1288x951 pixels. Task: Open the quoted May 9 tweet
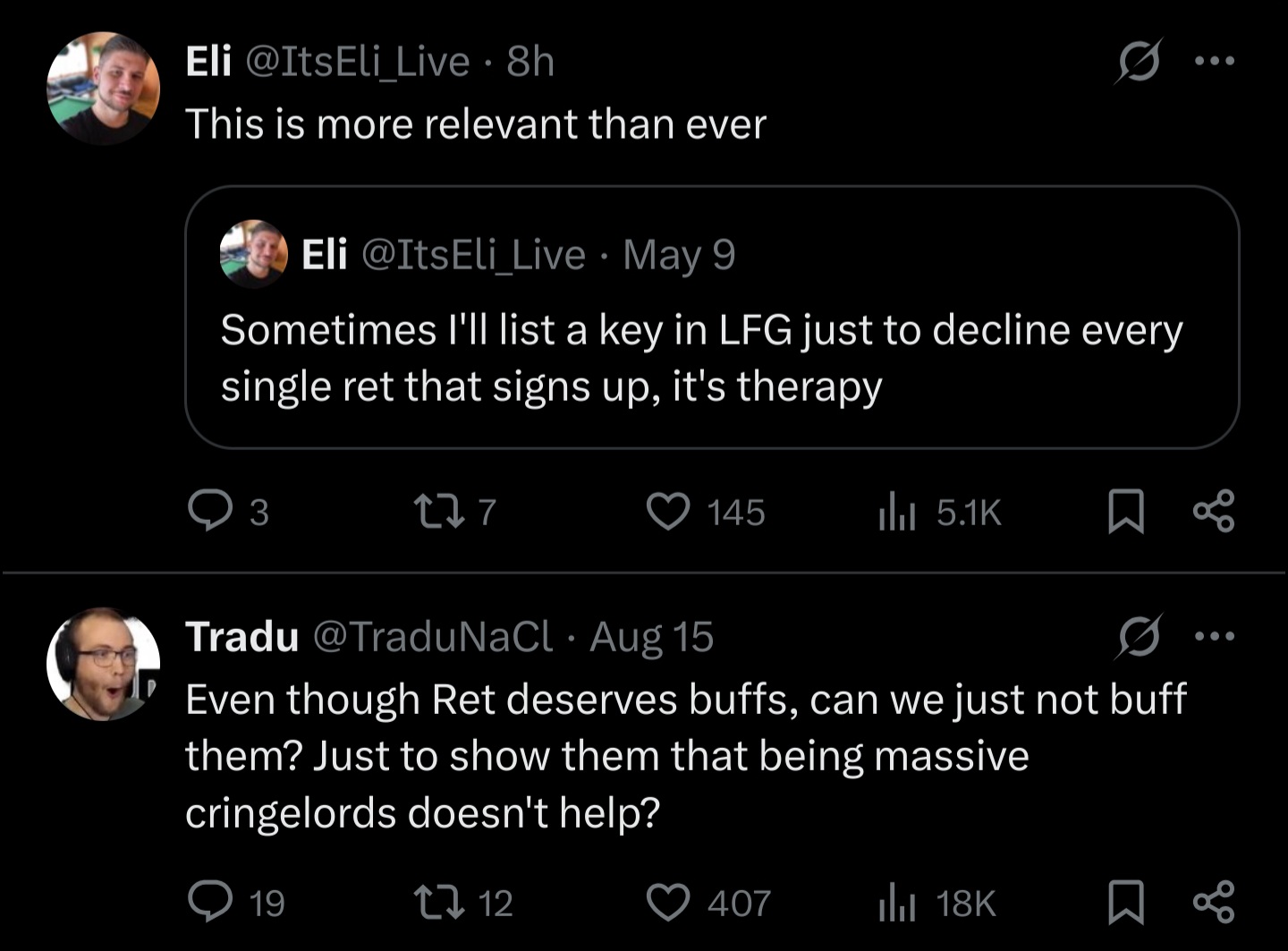tap(711, 358)
